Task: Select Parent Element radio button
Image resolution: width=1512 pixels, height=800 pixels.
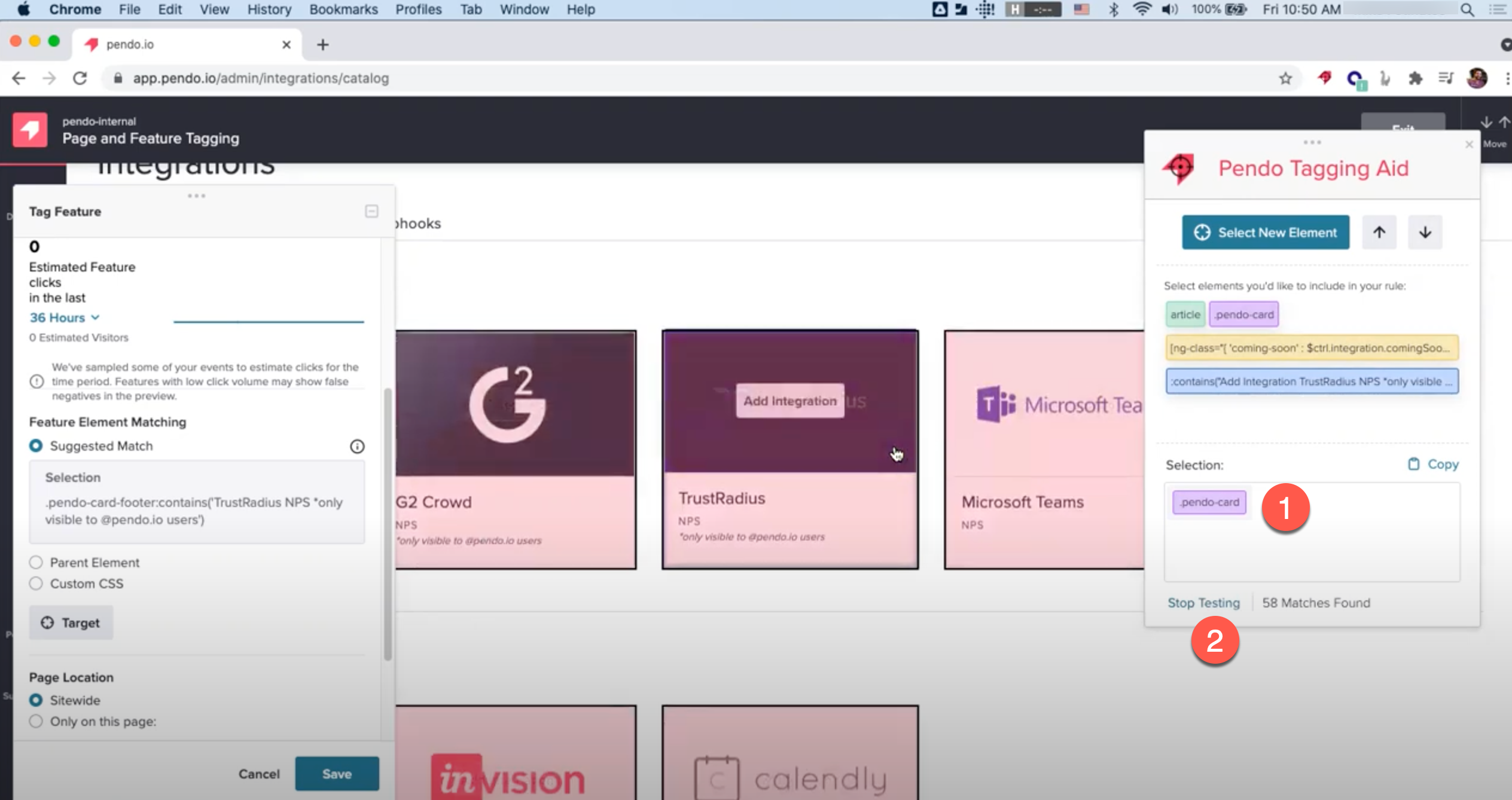Action: pyautogui.click(x=36, y=562)
